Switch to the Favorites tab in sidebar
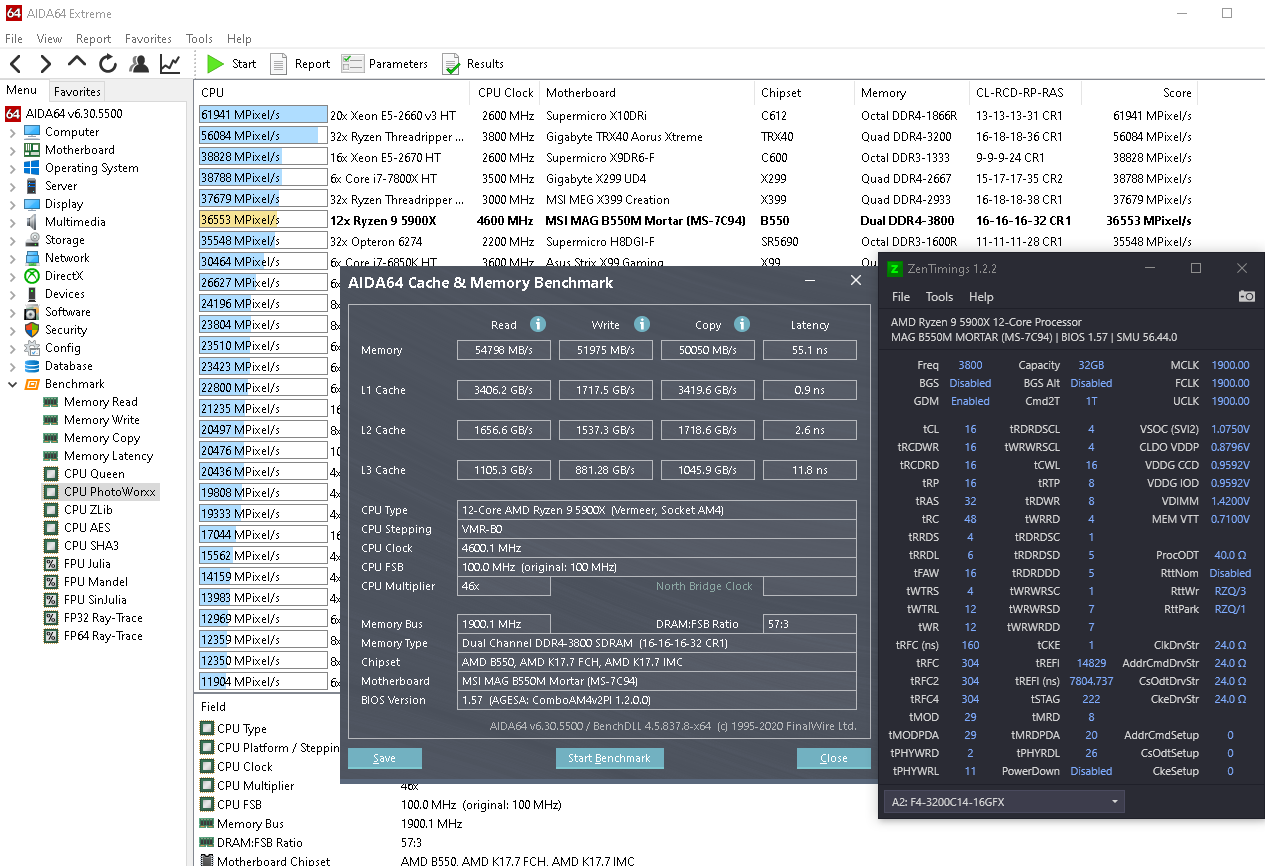1265x866 pixels. pyautogui.click(x=77, y=91)
